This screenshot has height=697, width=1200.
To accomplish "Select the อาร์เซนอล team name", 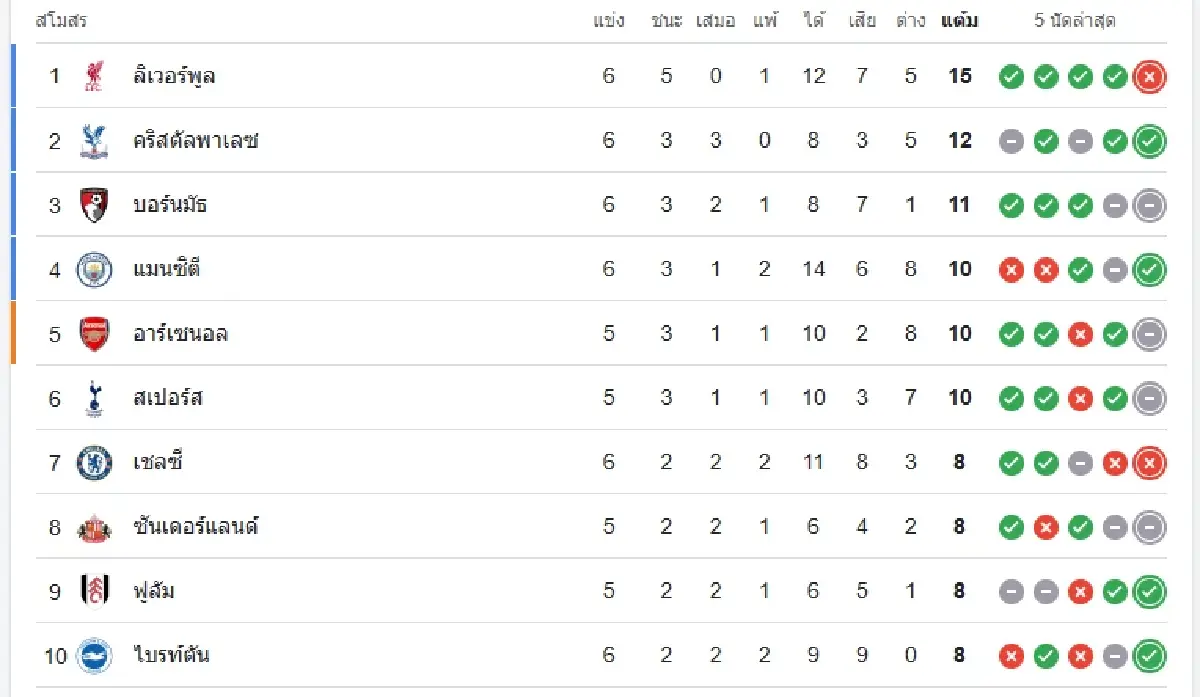I will pyautogui.click(x=180, y=334).
